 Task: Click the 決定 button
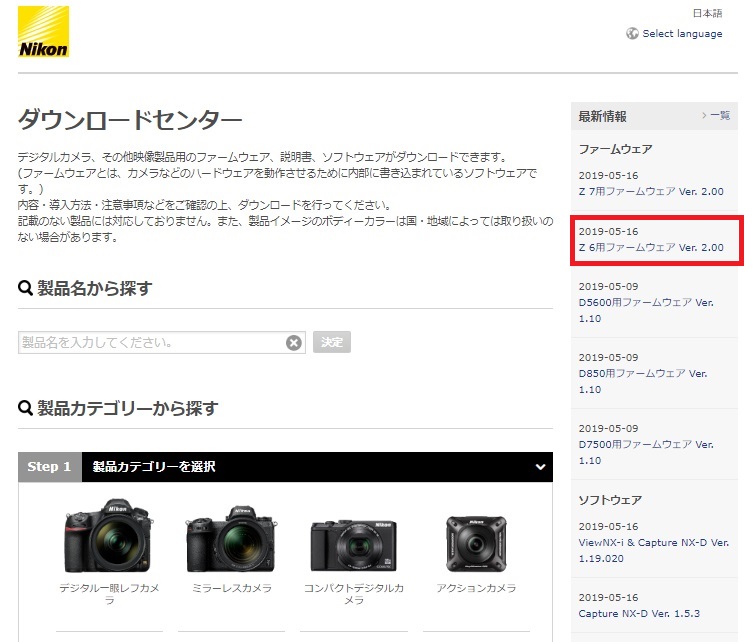tap(332, 342)
